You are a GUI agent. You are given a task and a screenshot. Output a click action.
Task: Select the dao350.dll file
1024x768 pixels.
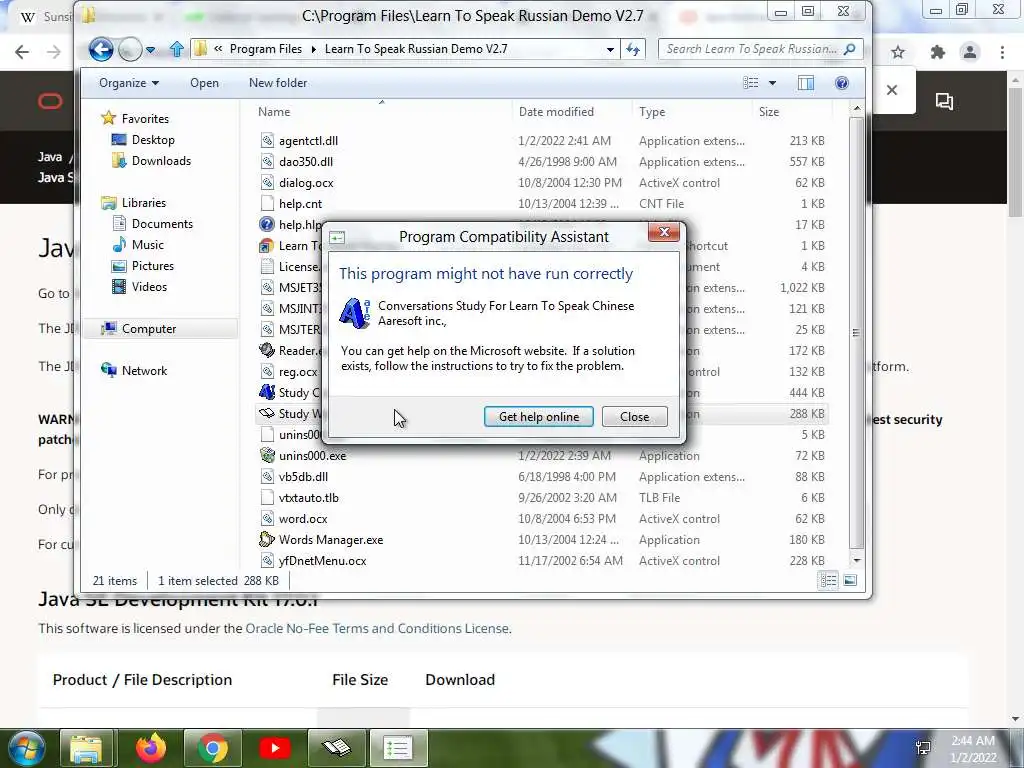coord(306,161)
